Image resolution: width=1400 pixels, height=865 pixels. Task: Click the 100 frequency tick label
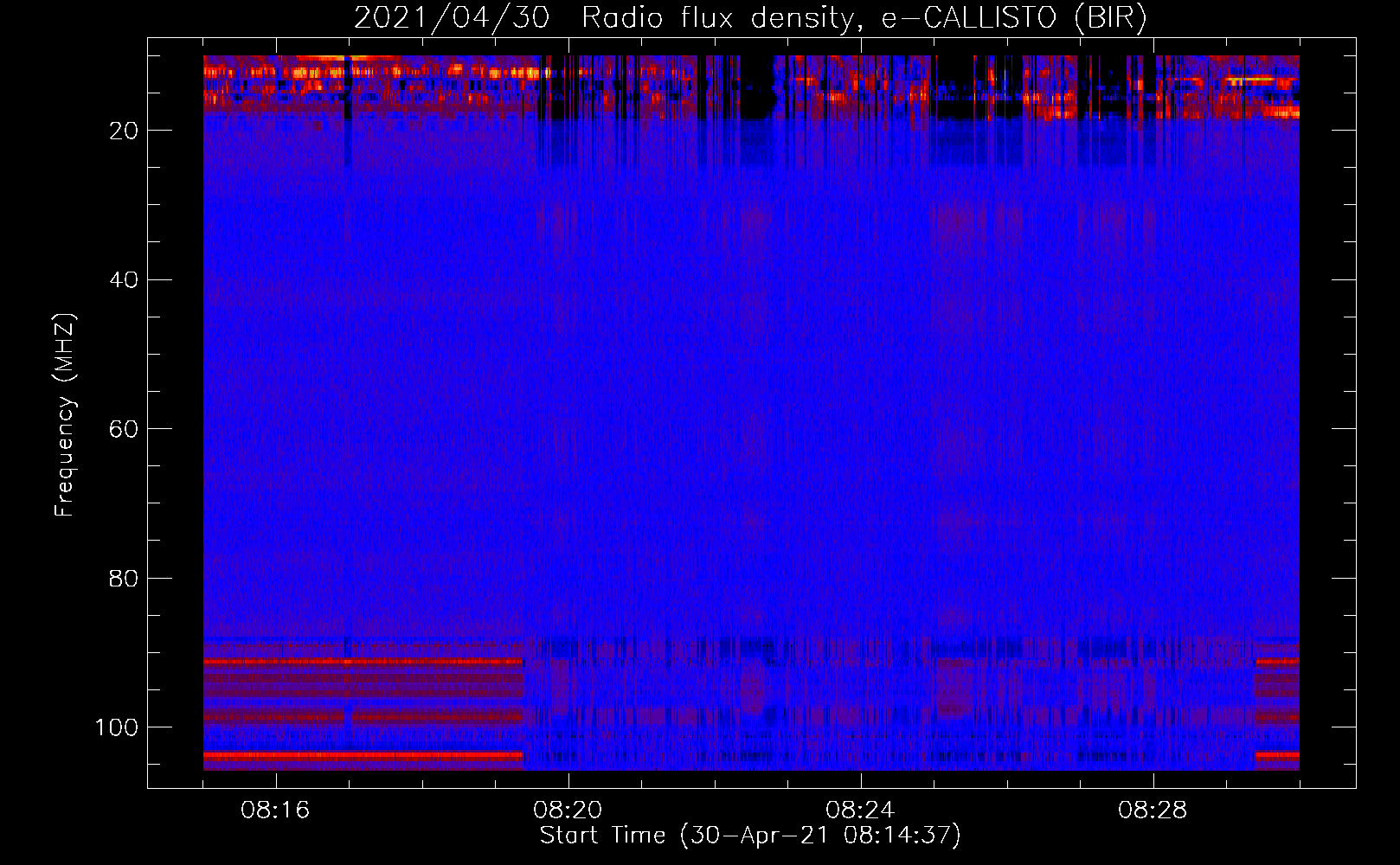pos(117,727)
